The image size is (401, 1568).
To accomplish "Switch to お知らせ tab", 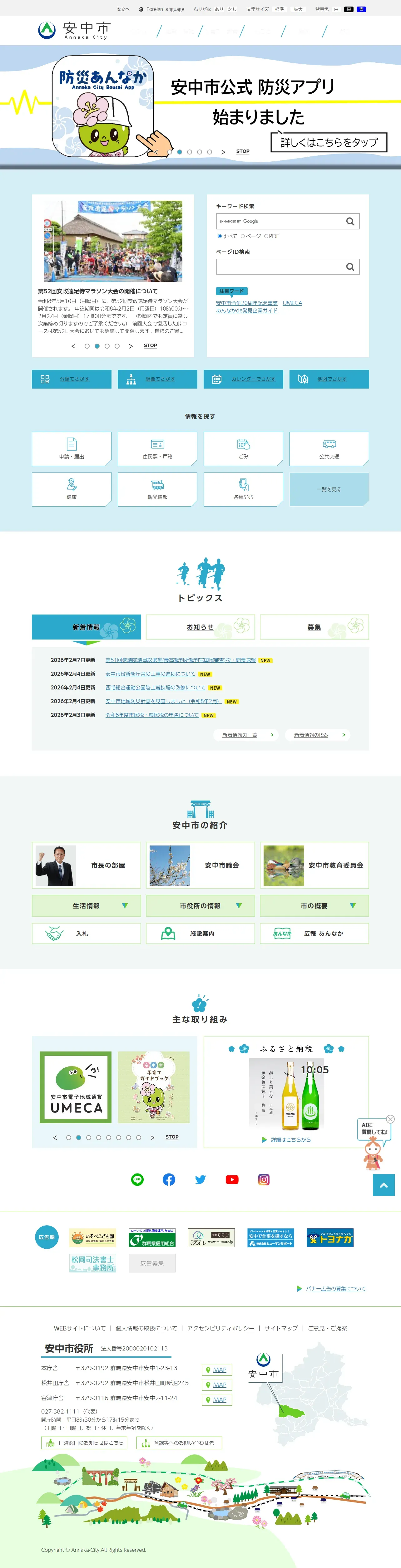I will click(x=200, y=627).
